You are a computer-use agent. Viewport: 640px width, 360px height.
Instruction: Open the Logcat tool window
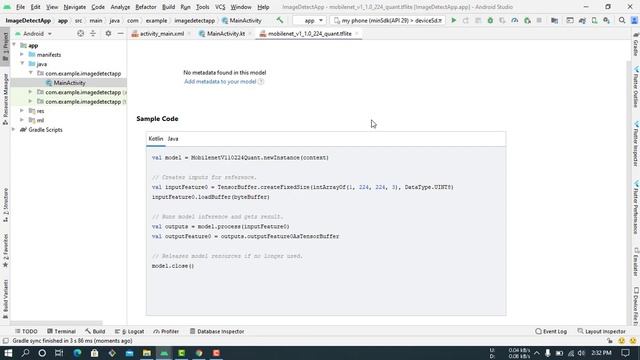[x=129, y=331]
